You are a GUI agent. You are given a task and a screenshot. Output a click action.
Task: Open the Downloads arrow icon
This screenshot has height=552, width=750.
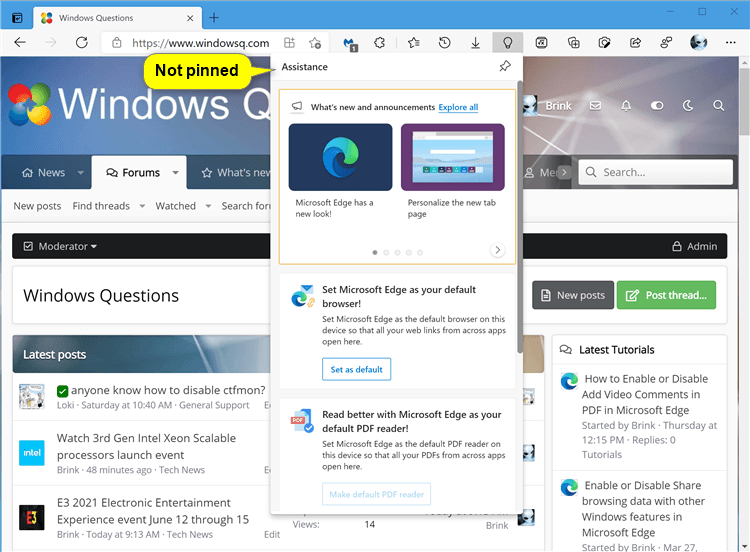pos(475,43)
